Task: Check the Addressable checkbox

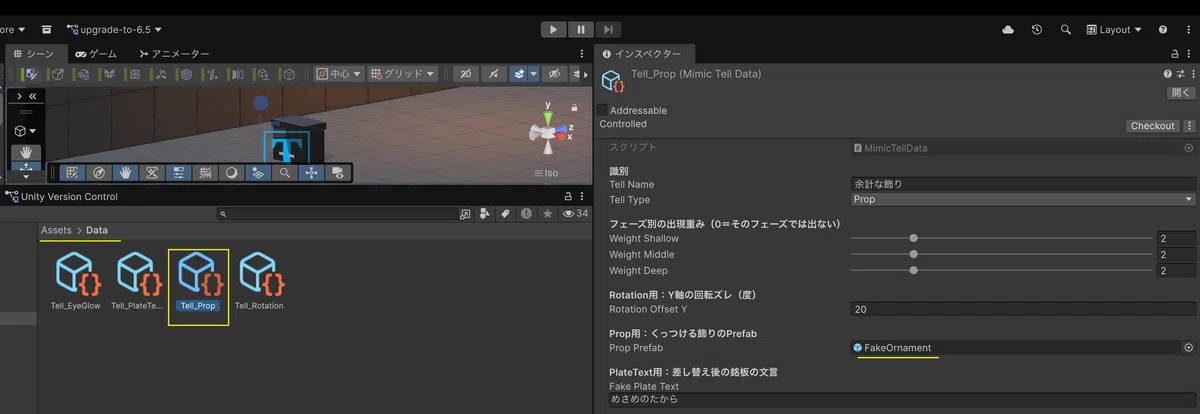Action: coord(602,110)
